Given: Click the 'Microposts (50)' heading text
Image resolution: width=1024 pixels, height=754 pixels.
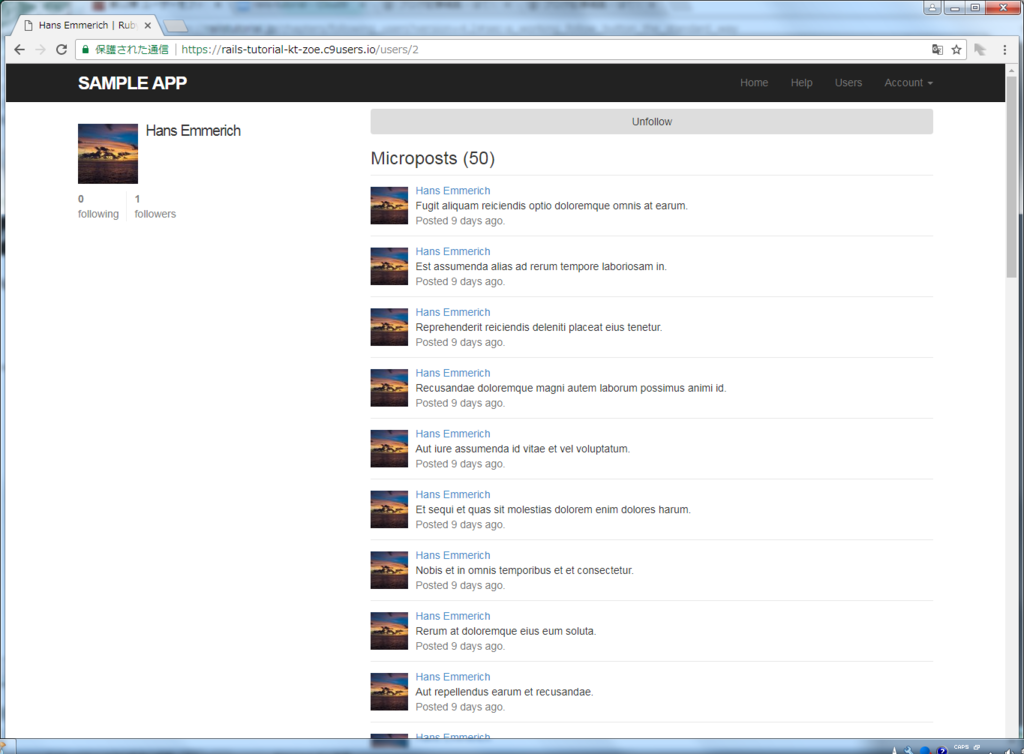Looking at the screenshot, I should [x=433, y=159].
